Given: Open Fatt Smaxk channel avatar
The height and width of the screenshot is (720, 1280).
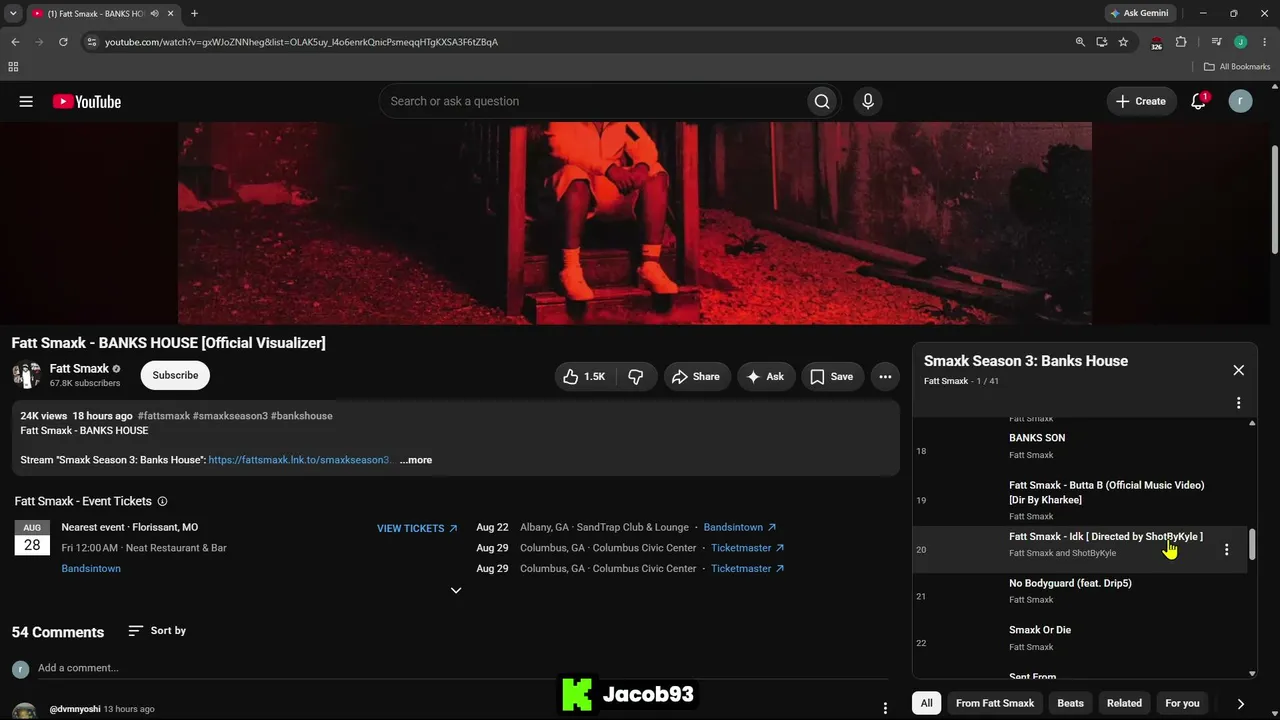Looking at the screenshot, I should coord(26,375).
